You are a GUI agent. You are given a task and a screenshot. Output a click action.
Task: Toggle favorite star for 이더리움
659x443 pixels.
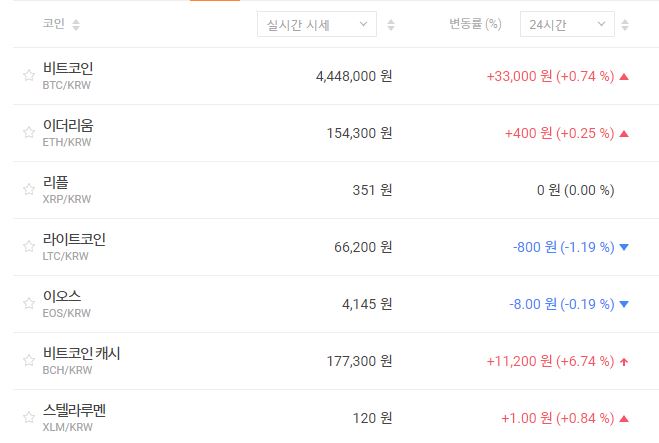29,133
